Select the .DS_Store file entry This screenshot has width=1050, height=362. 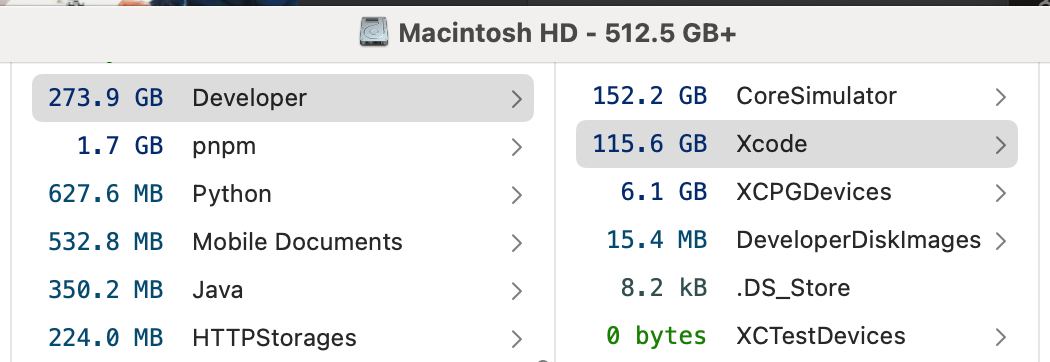click(x=797, y=288)
